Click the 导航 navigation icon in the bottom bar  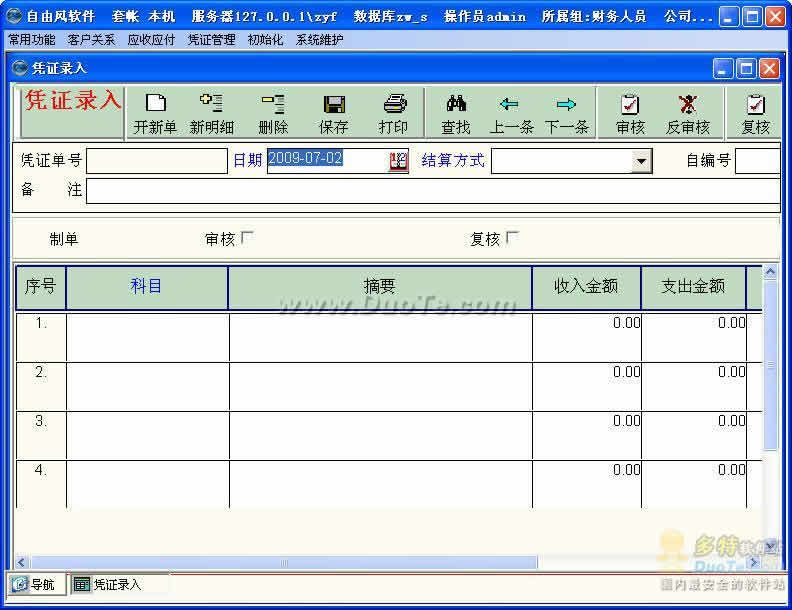click(x=20, y=584)
